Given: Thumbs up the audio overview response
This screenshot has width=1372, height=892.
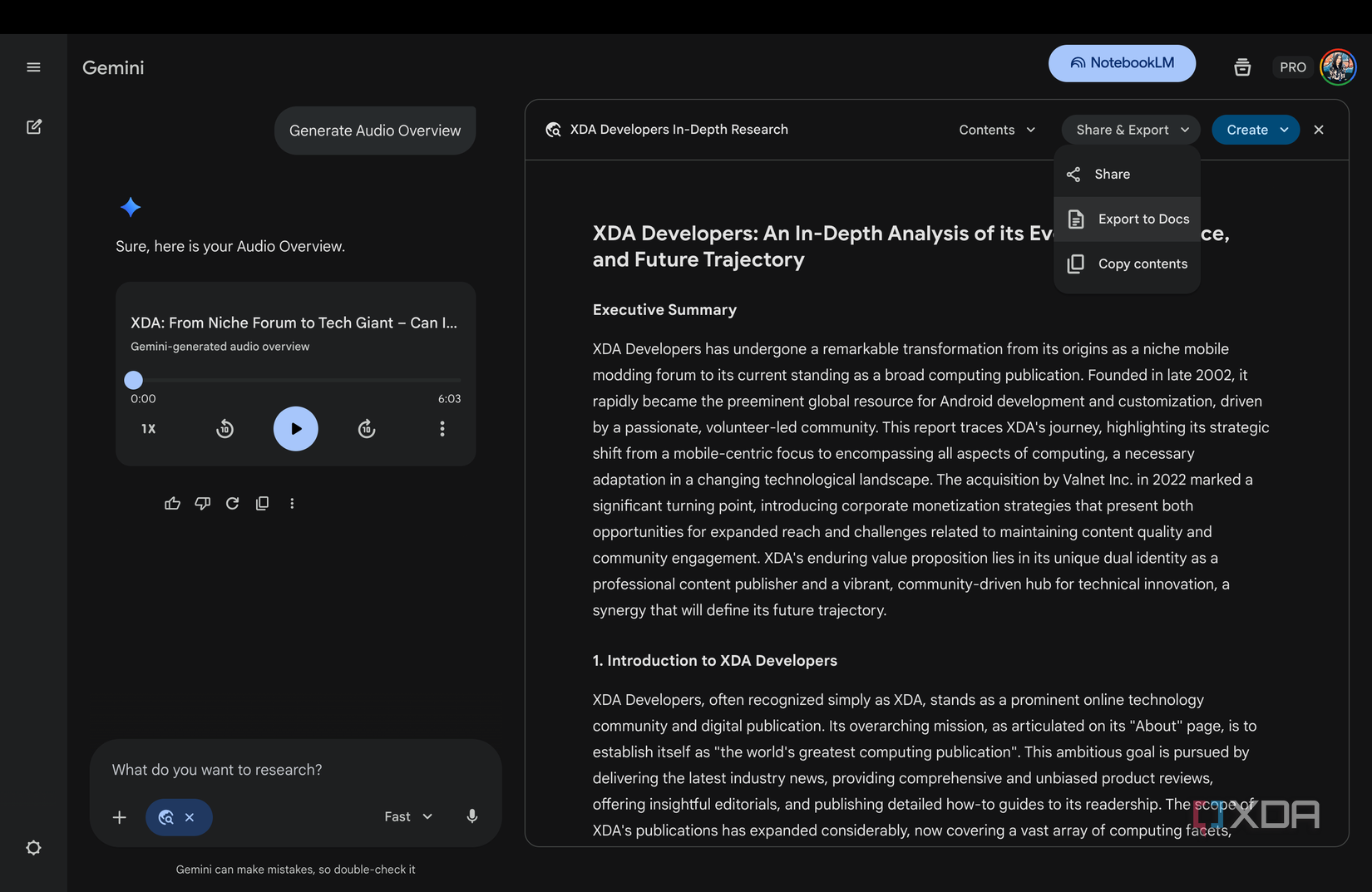Looking at the screenshot, I should click(172, 503).
